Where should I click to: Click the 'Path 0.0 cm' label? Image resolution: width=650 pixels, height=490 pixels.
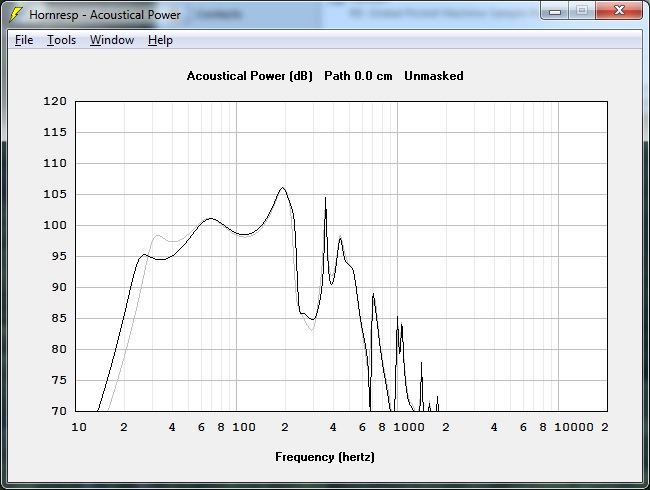pyautogui.click(x=358, y=76)
